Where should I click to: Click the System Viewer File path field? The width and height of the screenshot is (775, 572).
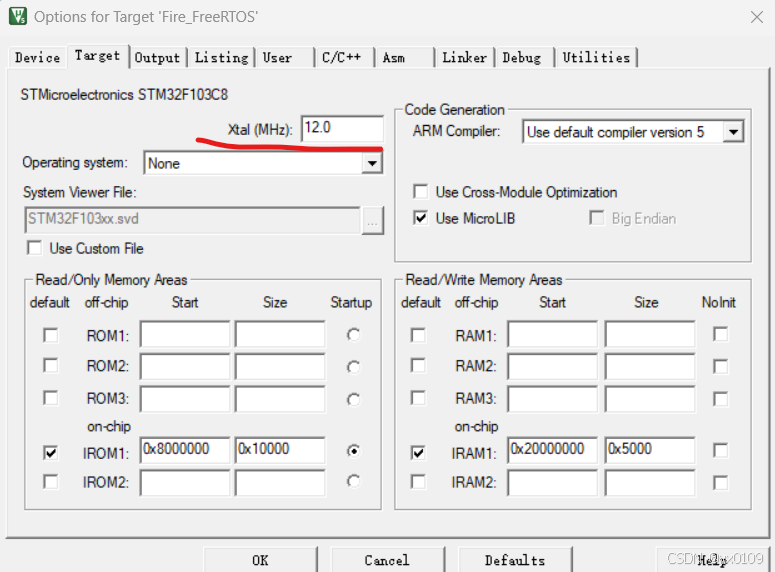point(192,219)
